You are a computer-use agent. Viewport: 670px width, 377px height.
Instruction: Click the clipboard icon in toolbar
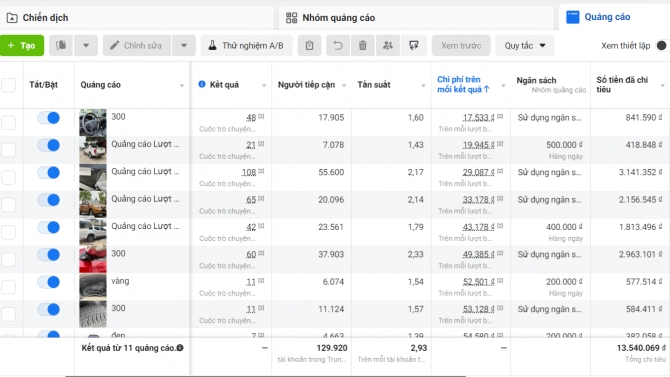pos(309,45)
